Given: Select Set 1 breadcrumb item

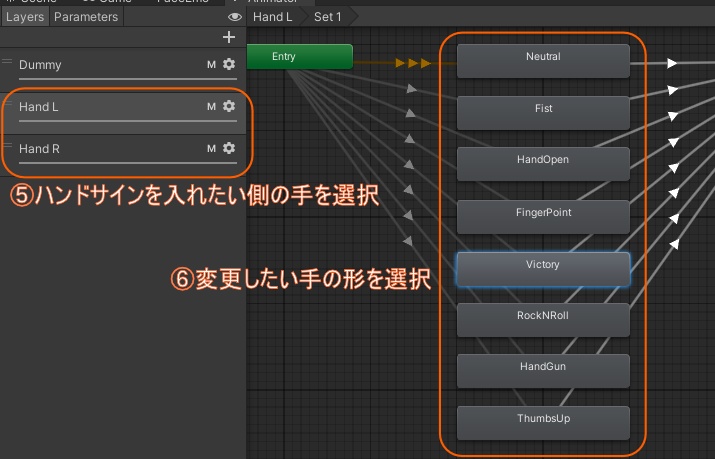Looking at the screenshot, I should [327, 17].
